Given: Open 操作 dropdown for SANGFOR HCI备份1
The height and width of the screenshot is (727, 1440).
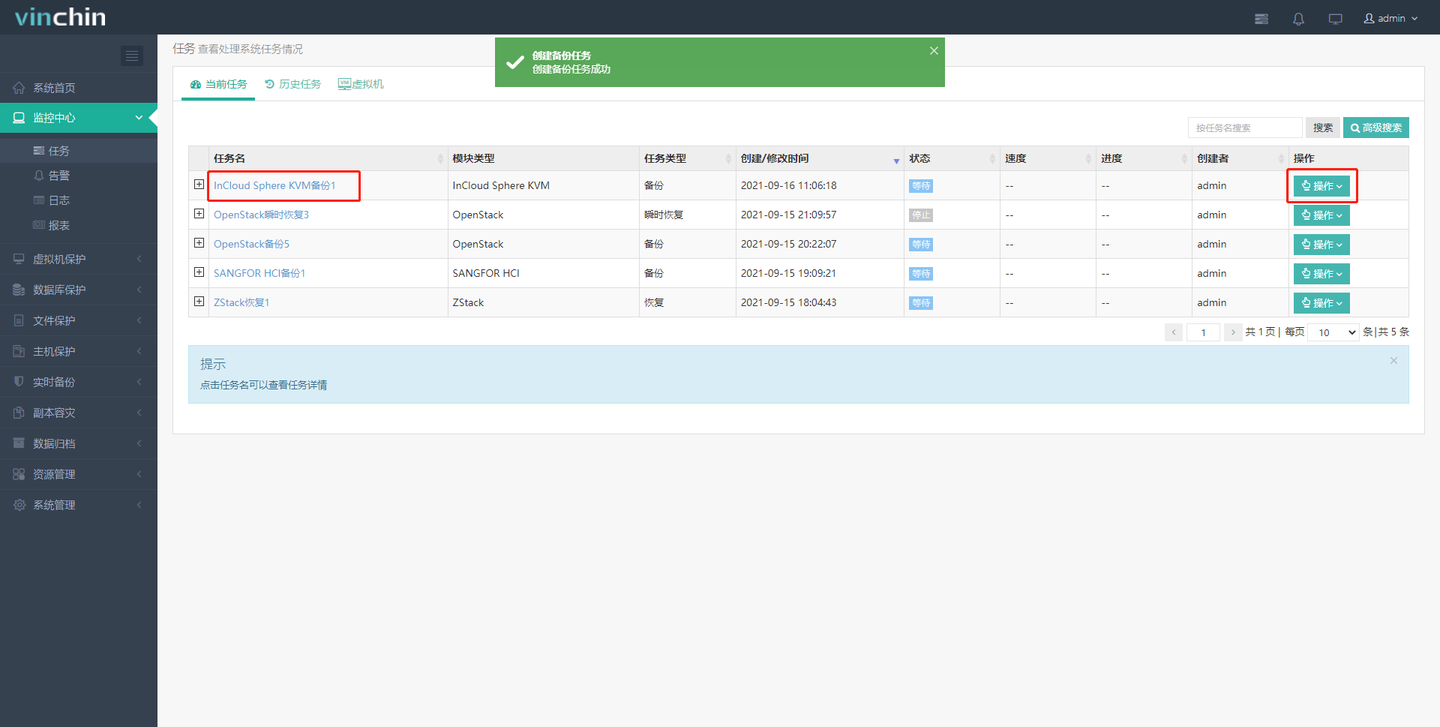Looking at the screenshot, I should click(1321, 273).
